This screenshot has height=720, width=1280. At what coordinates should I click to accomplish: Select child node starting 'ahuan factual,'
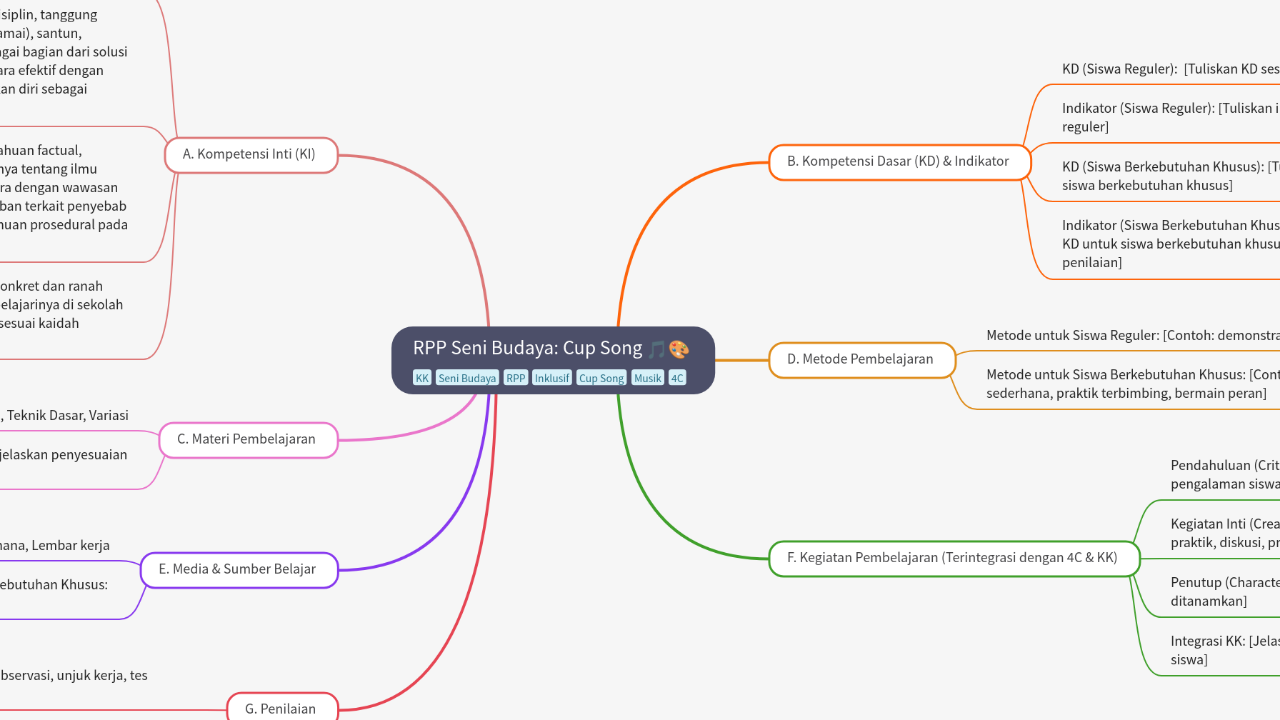(x=64, y=188)
